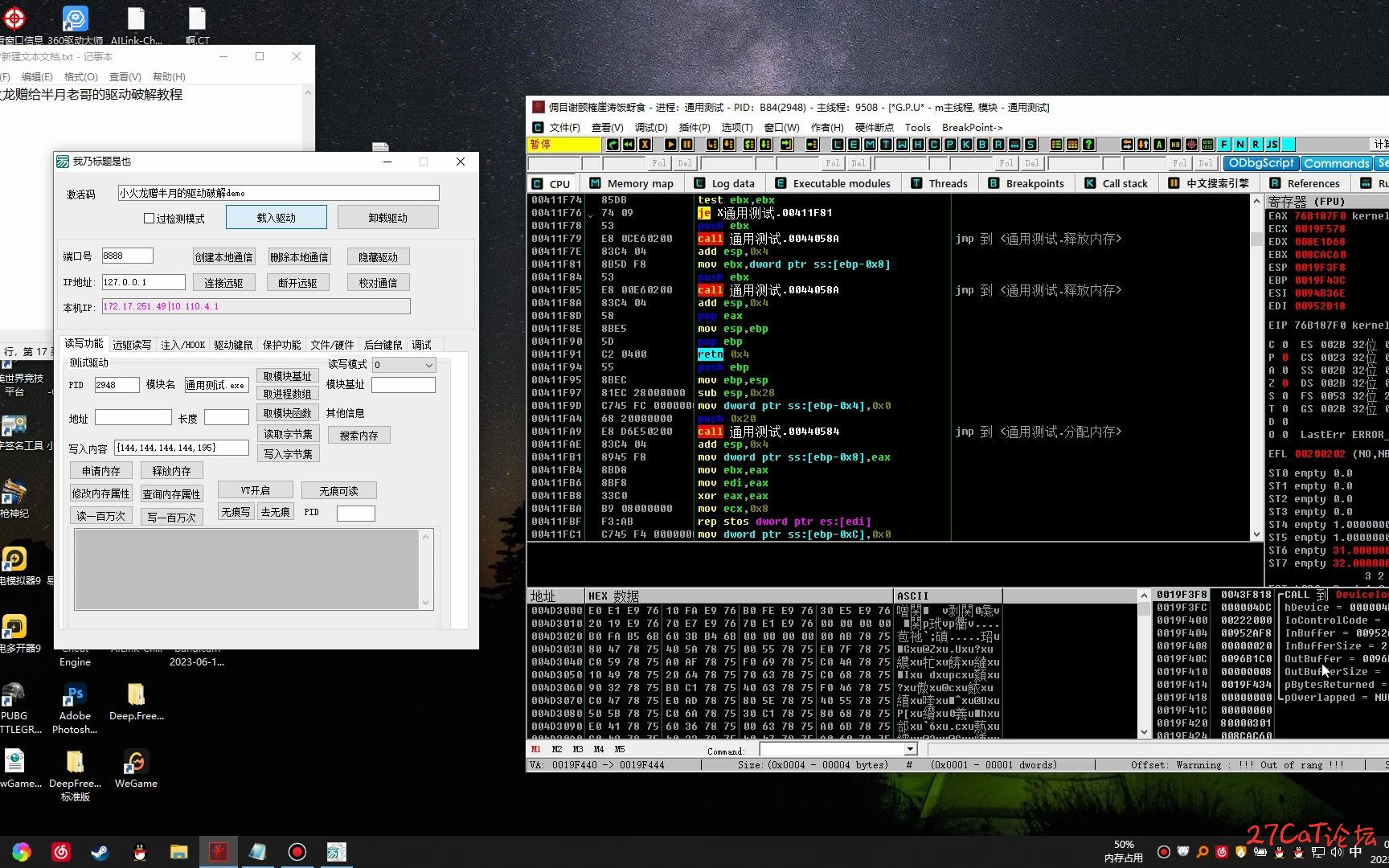Click the M2 memory window button
This screenshot has width=1389, height=868.
[x=557, y=749]
